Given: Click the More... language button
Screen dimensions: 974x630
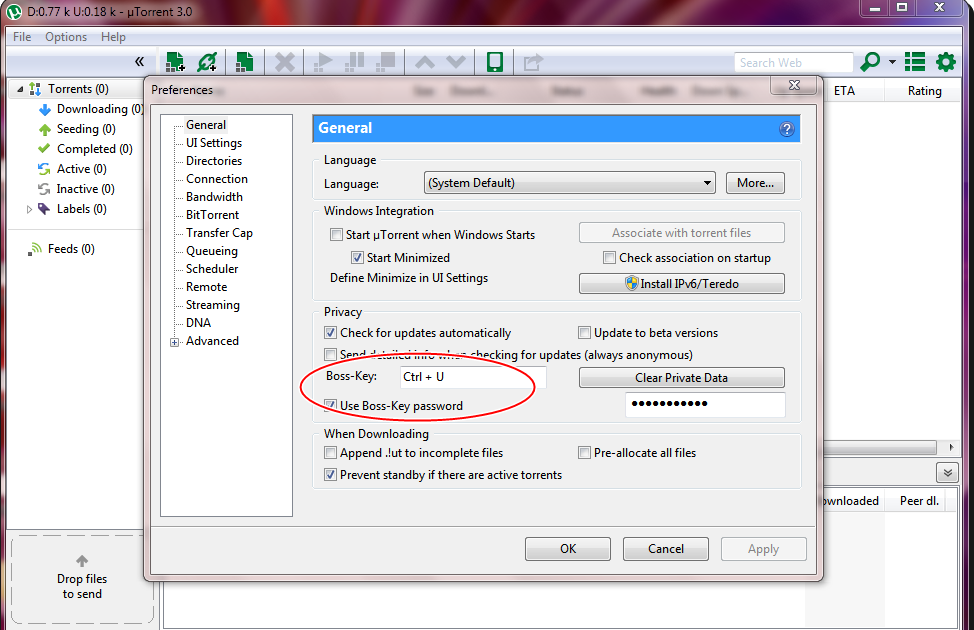Looking at the screenshot, I should click(755, 183).
